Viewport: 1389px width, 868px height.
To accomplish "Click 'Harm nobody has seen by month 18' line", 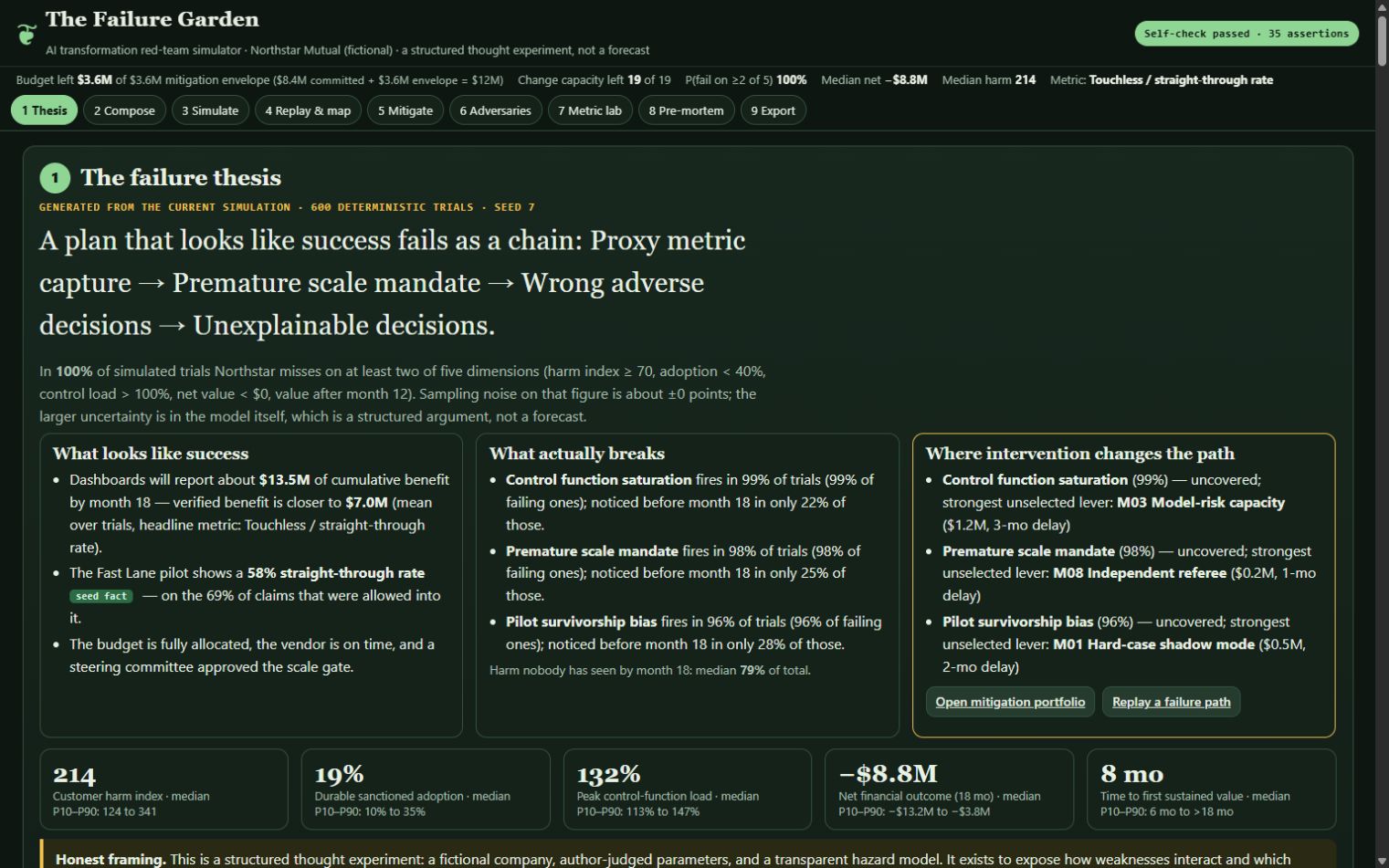I will tap(650, 670).
